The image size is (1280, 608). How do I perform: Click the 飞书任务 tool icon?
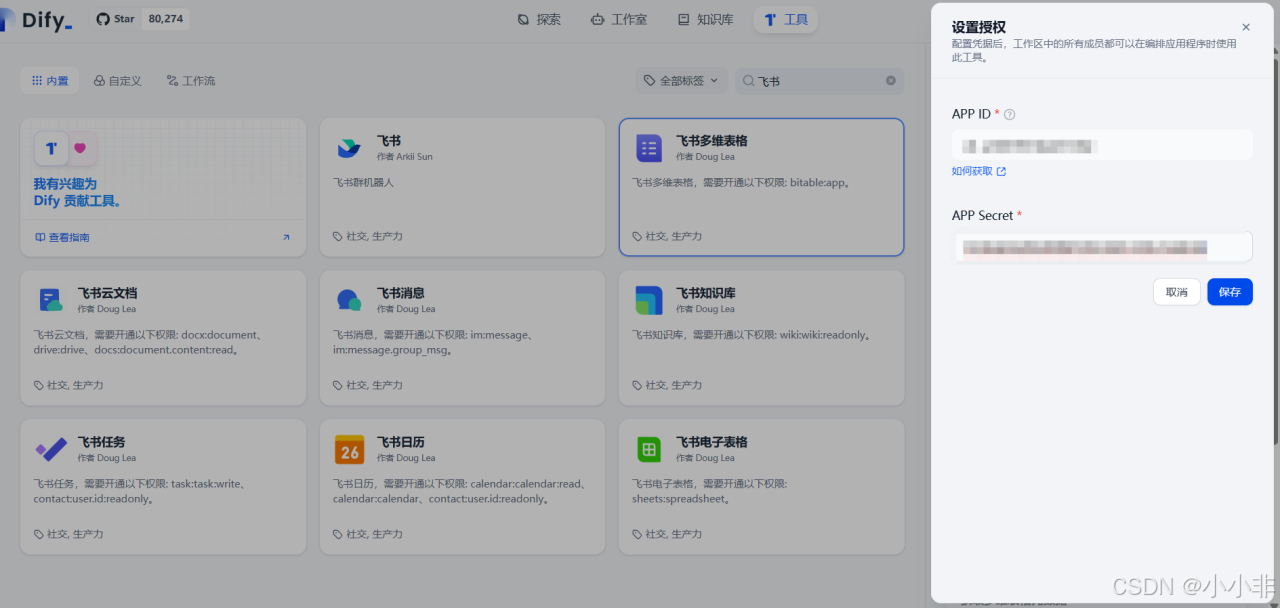point(50,449)
